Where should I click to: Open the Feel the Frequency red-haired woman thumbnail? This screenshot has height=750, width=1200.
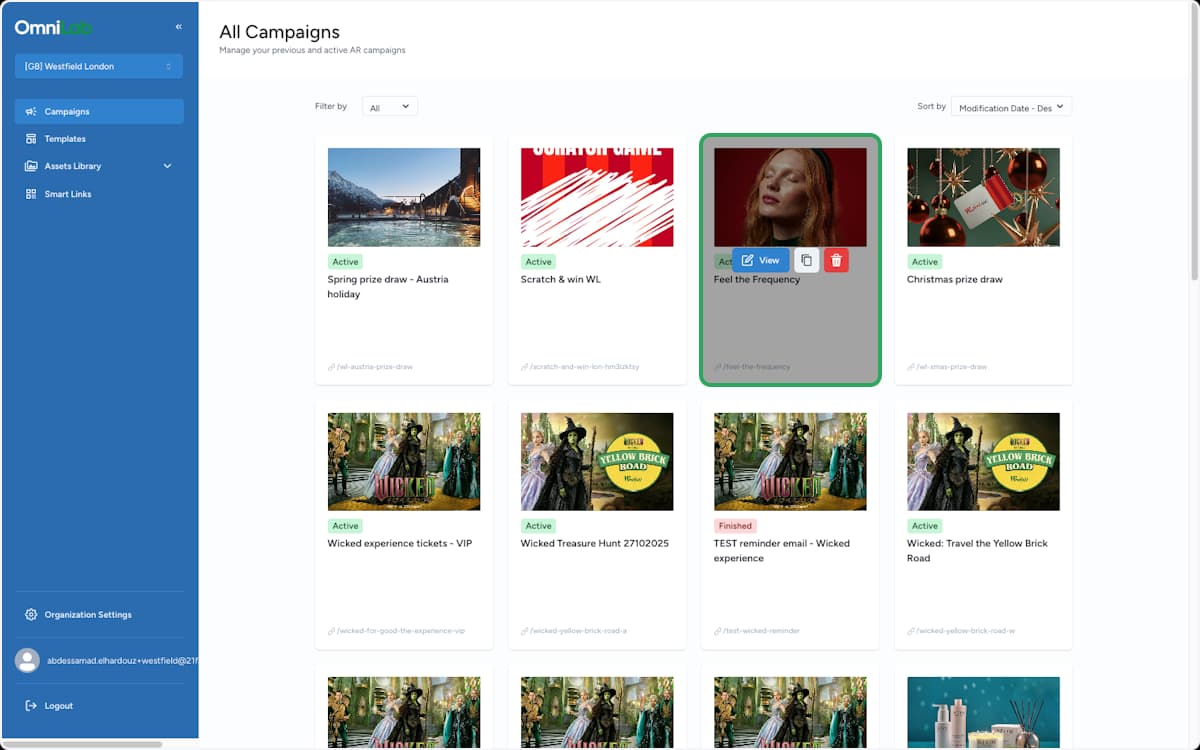pyautogui.click(x=790, y=197)
